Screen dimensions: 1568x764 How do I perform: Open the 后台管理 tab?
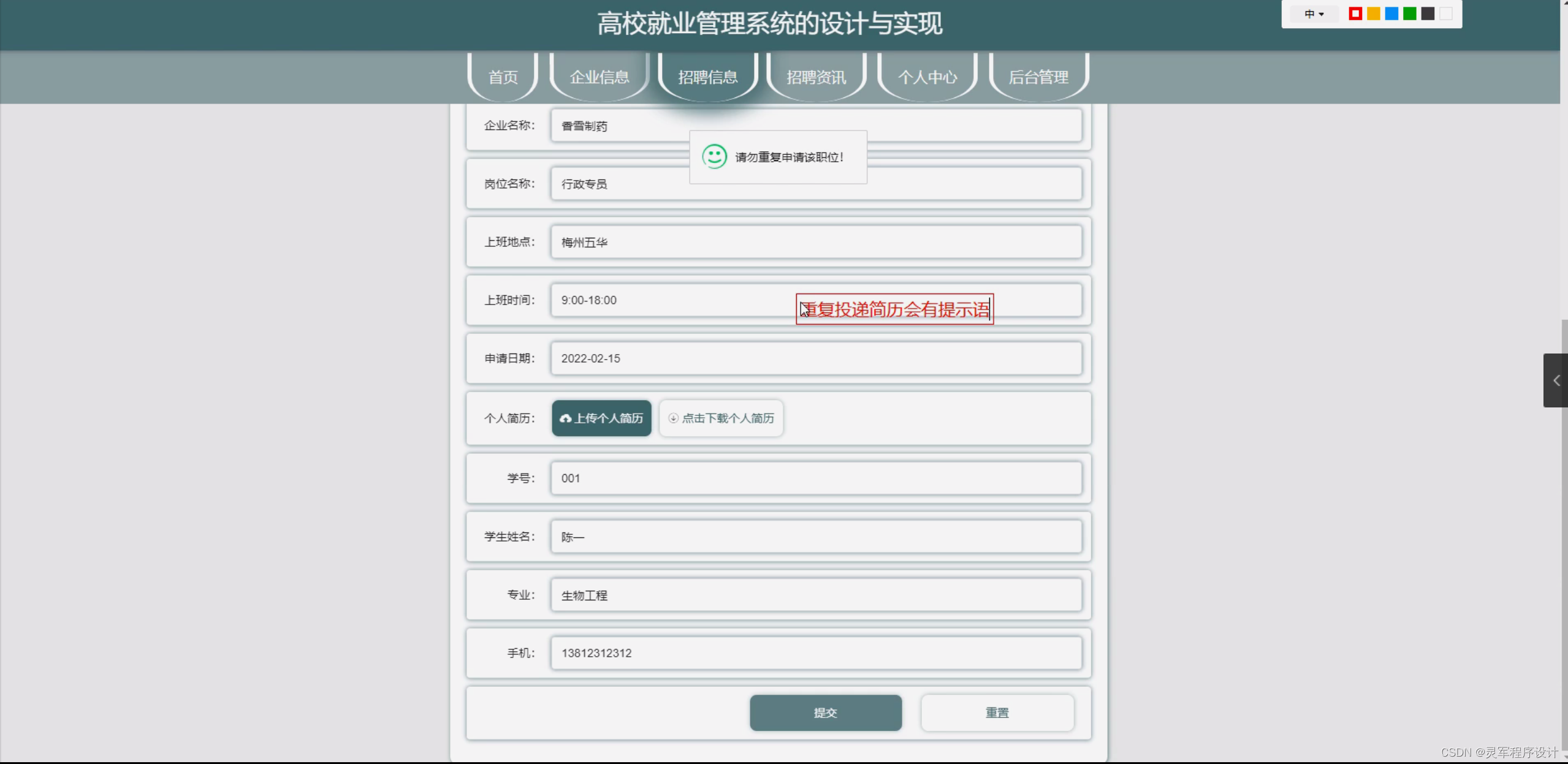click(1038, 77)
